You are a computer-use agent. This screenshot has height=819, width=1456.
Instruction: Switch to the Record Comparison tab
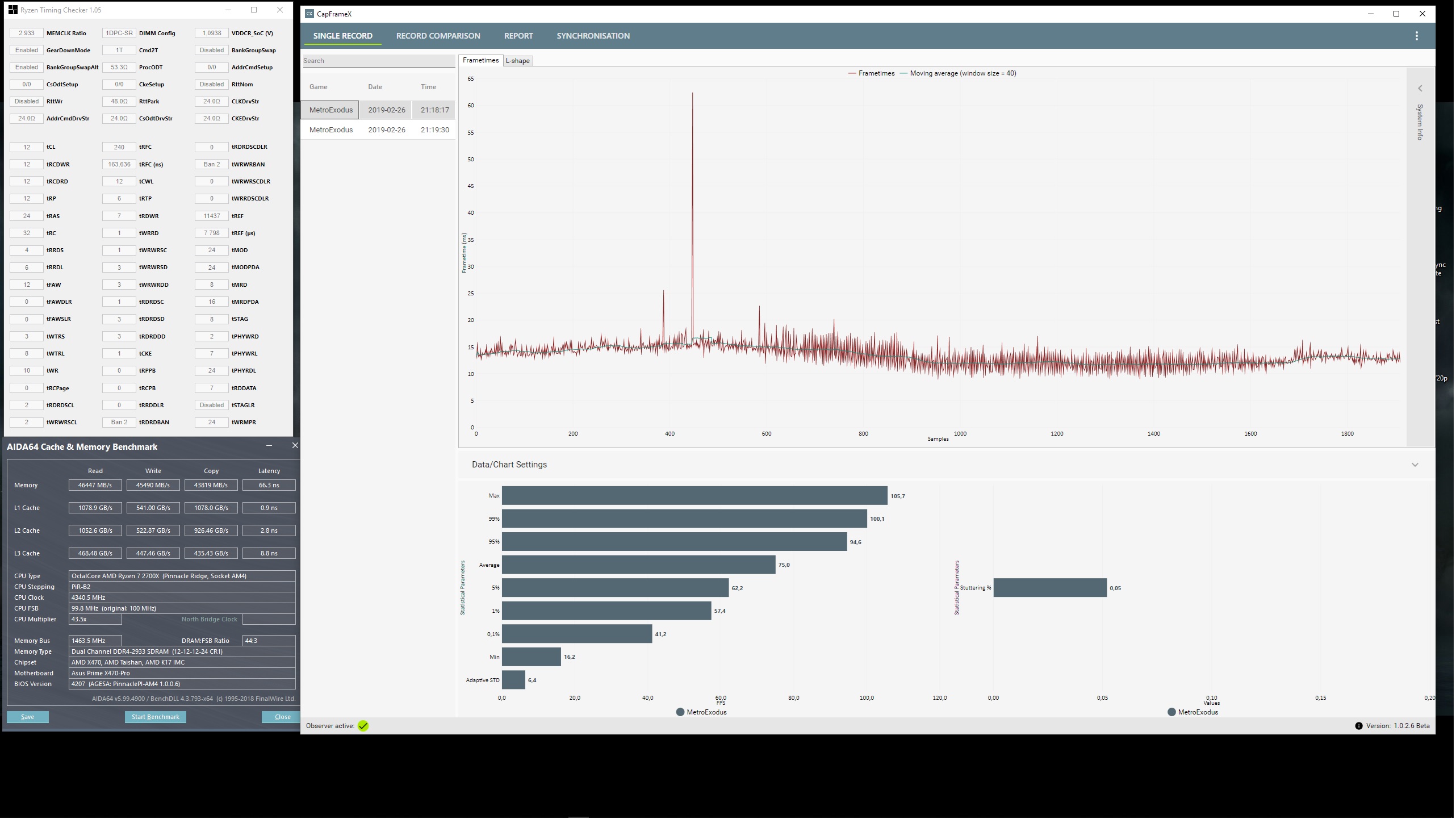438,36
